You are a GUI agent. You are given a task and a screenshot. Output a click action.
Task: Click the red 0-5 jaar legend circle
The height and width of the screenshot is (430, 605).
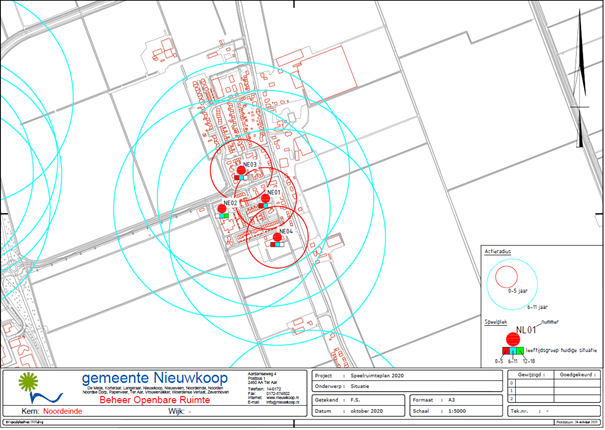pos(507,274)
